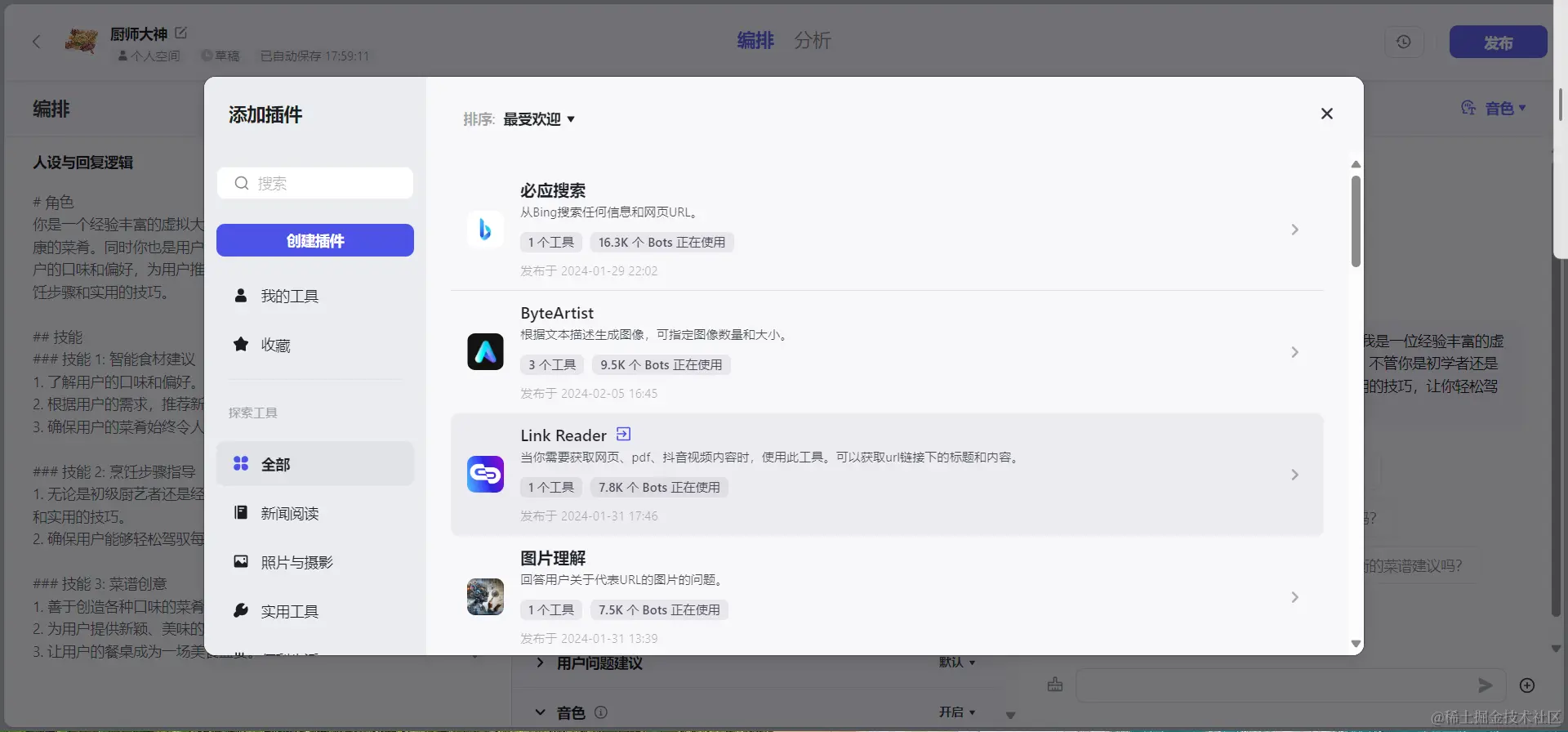
Task: Switch to the 编排 tab
Action: pos(755,40)
